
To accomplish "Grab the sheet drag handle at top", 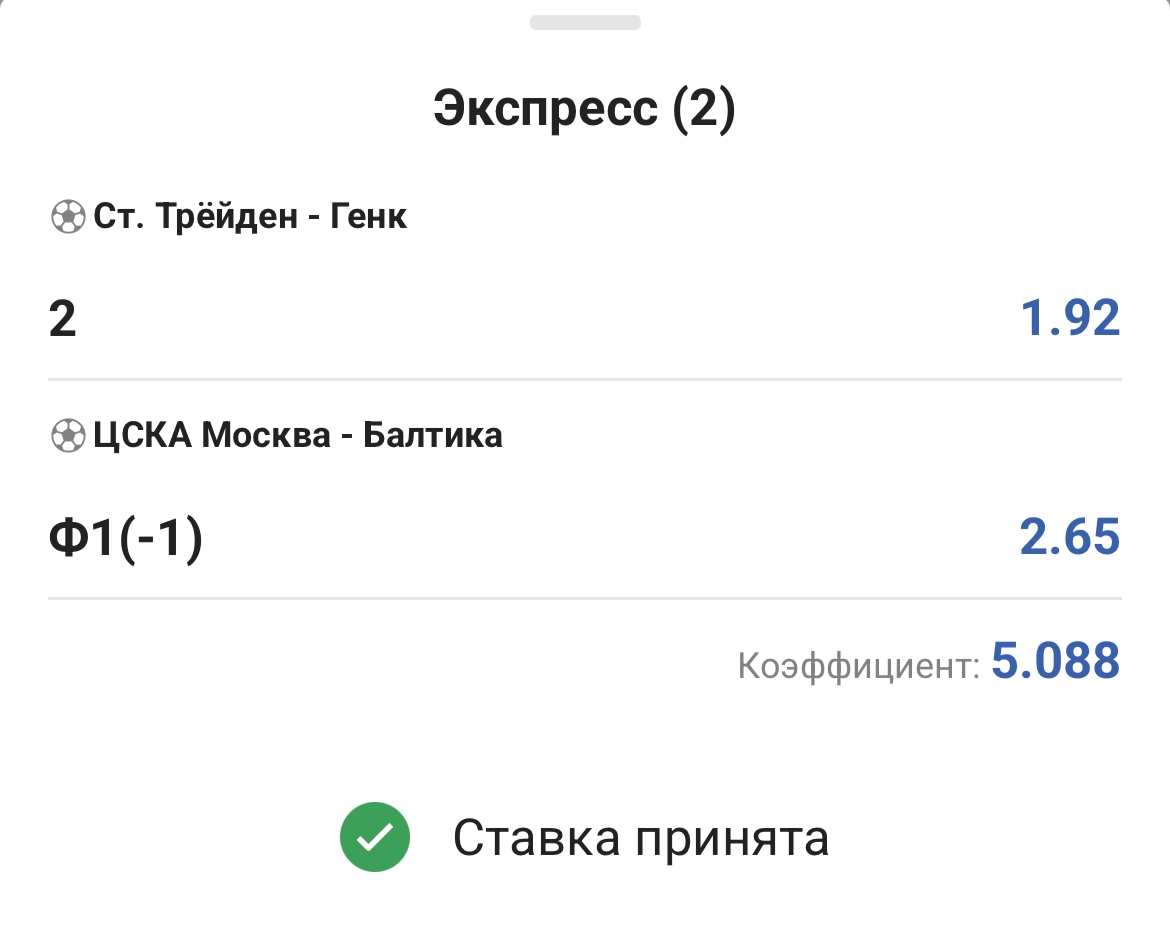I will click(x=585, y=22).
